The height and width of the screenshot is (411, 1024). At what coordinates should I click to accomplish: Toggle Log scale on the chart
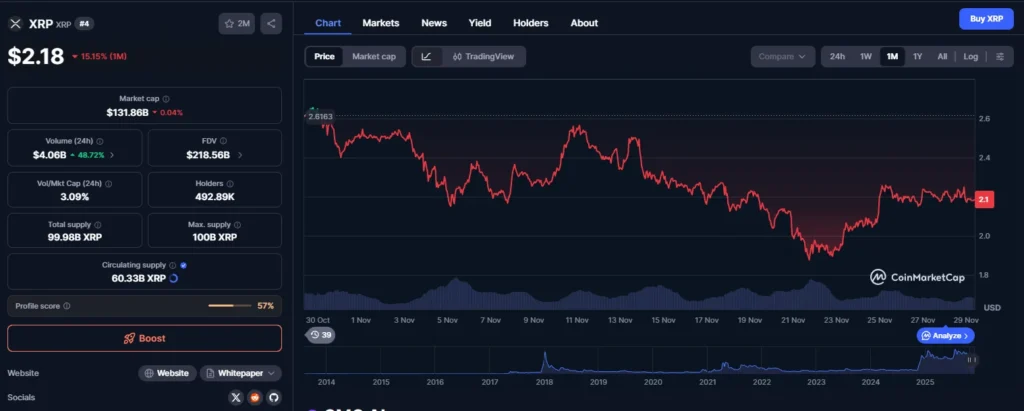970,57
